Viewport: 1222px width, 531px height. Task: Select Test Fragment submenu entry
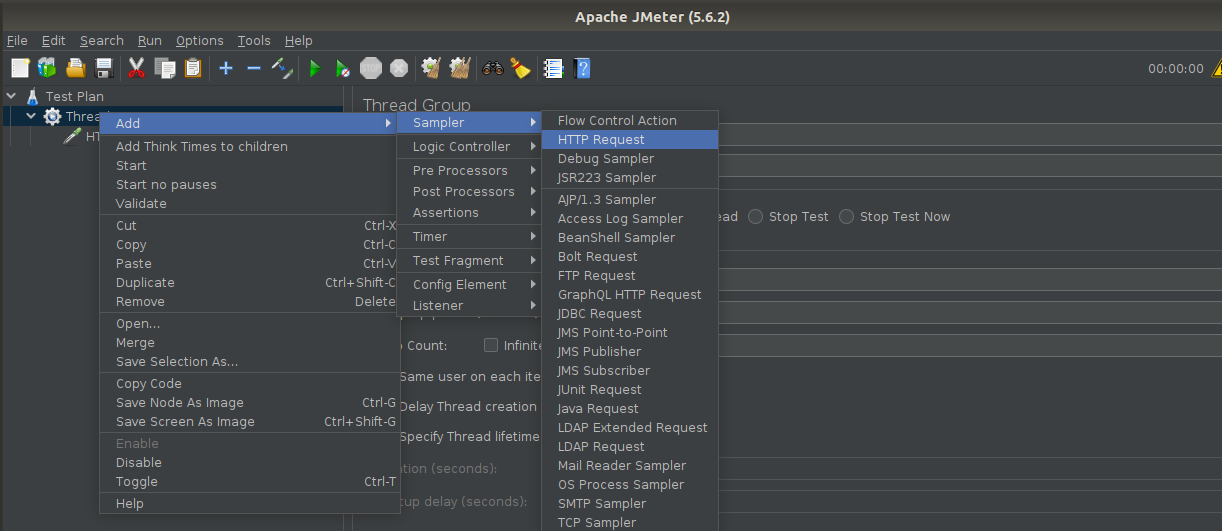tap(468, 260)
